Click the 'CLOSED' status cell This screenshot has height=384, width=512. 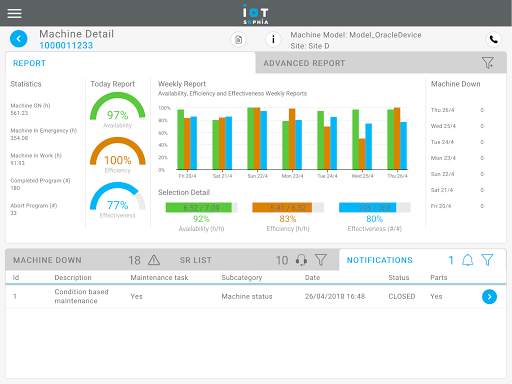point(402,296)
